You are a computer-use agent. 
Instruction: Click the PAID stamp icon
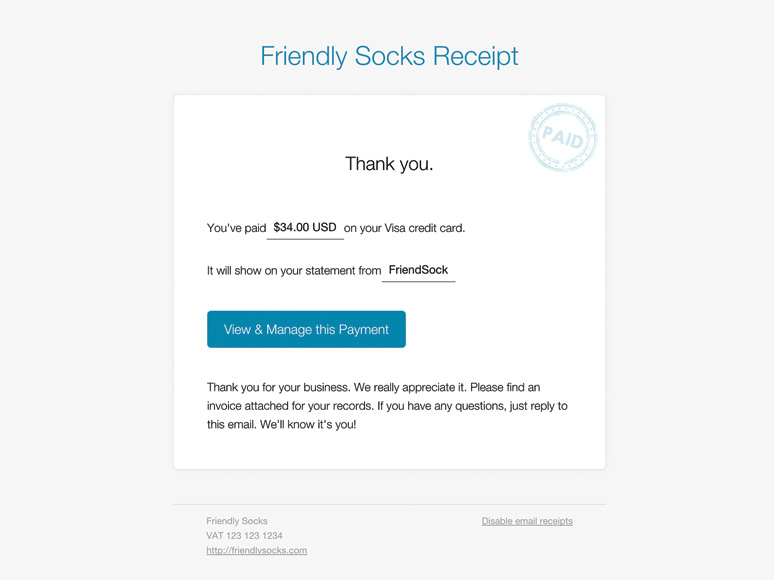563,137
